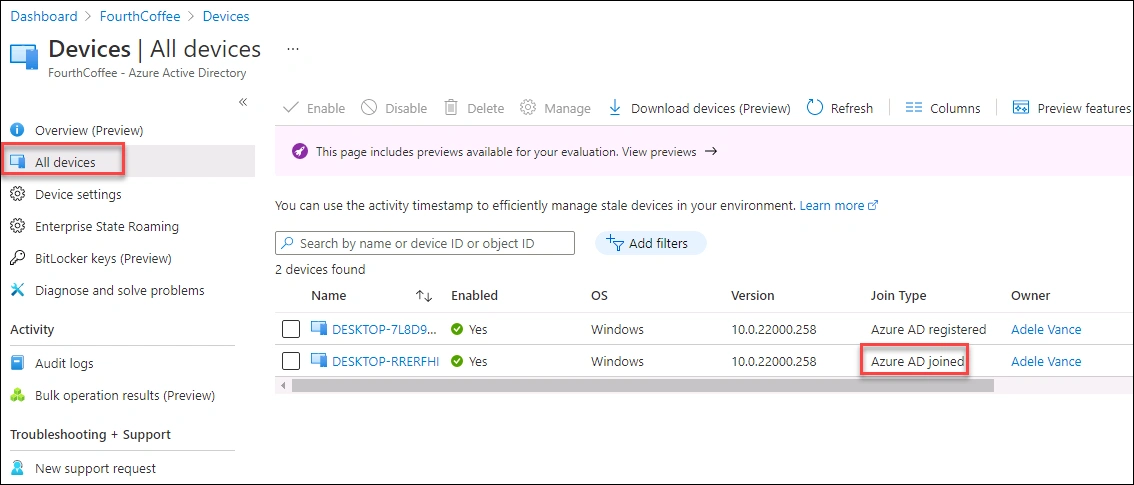Click the Azure AD registered cell

929,330
